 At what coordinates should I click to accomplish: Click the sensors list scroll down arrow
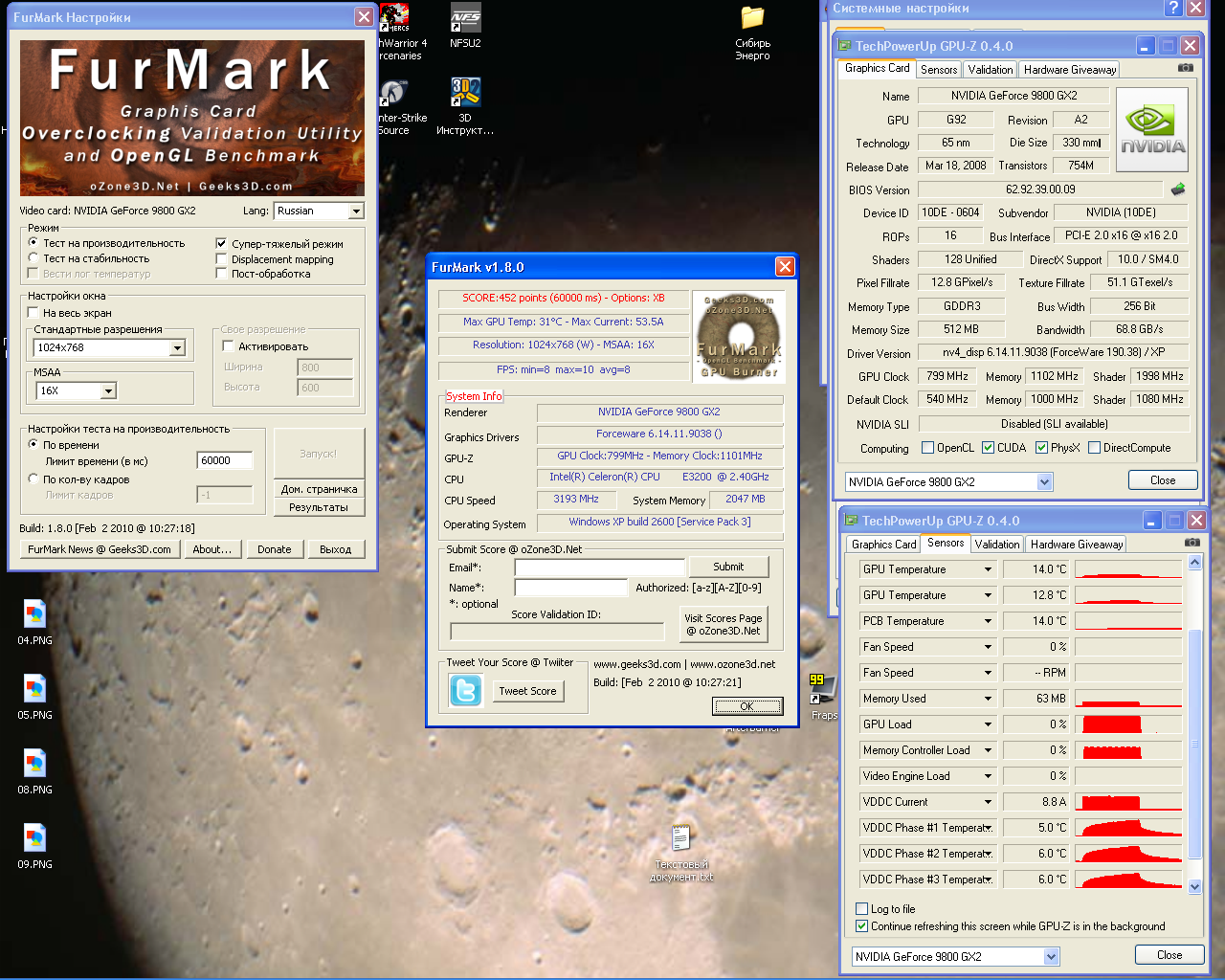pyautogui.click(x=1194, y=887)
